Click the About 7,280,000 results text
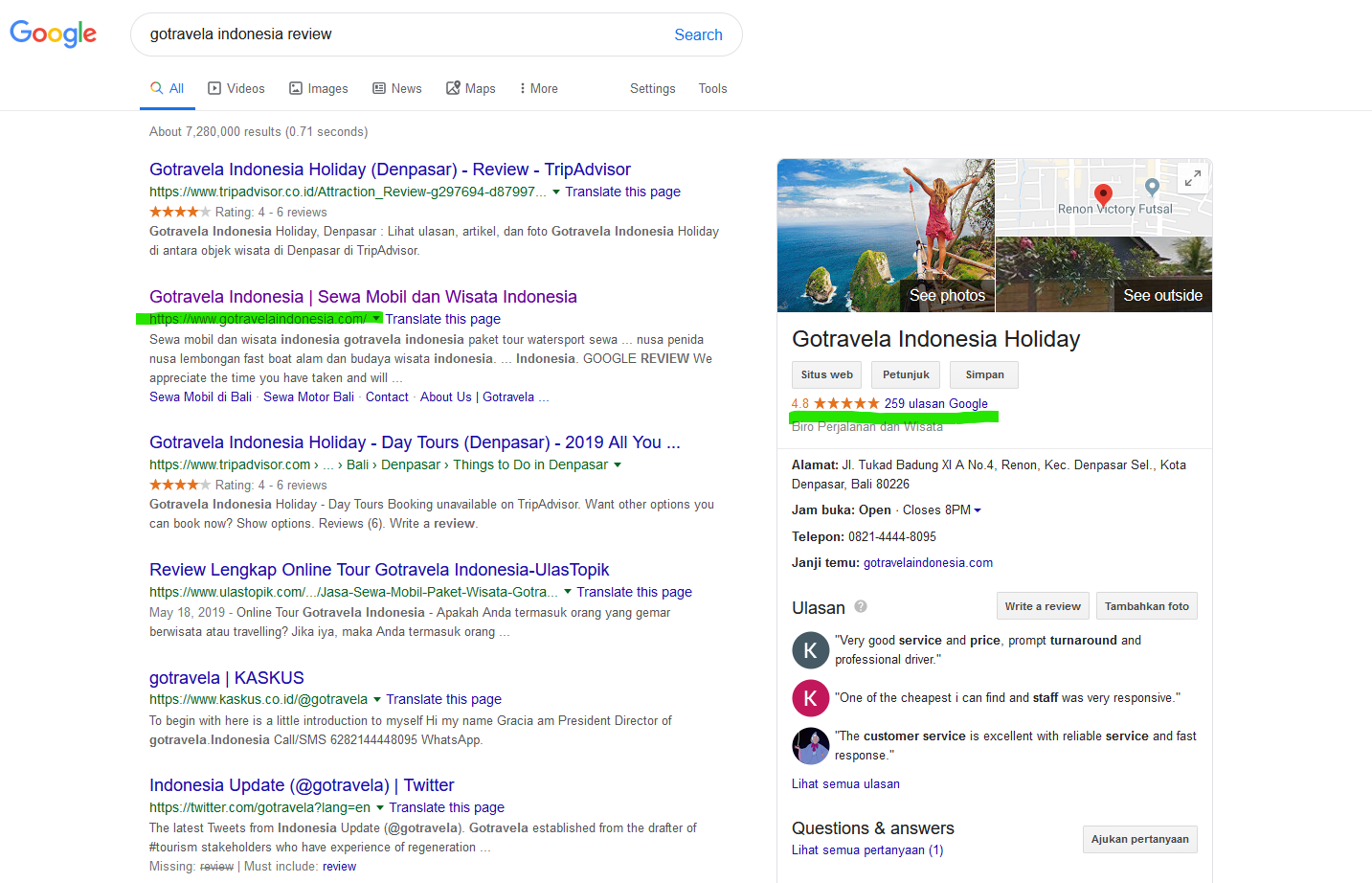Image resolution: width=1372 pixels, height=883 pixels. click(x=259, y=131)
